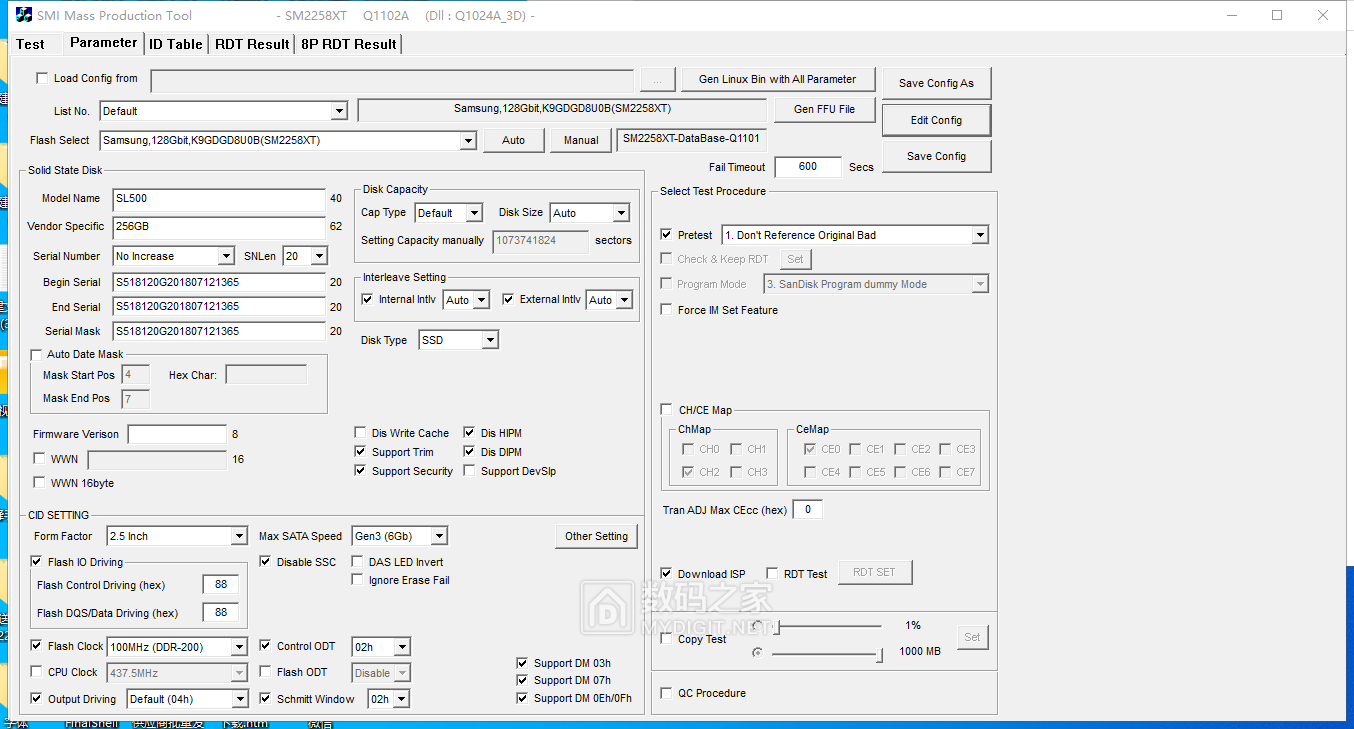Open the 8P RDT Result tab
The image size is (1354, 729).
pyautogui.click(x=349, y=44)
